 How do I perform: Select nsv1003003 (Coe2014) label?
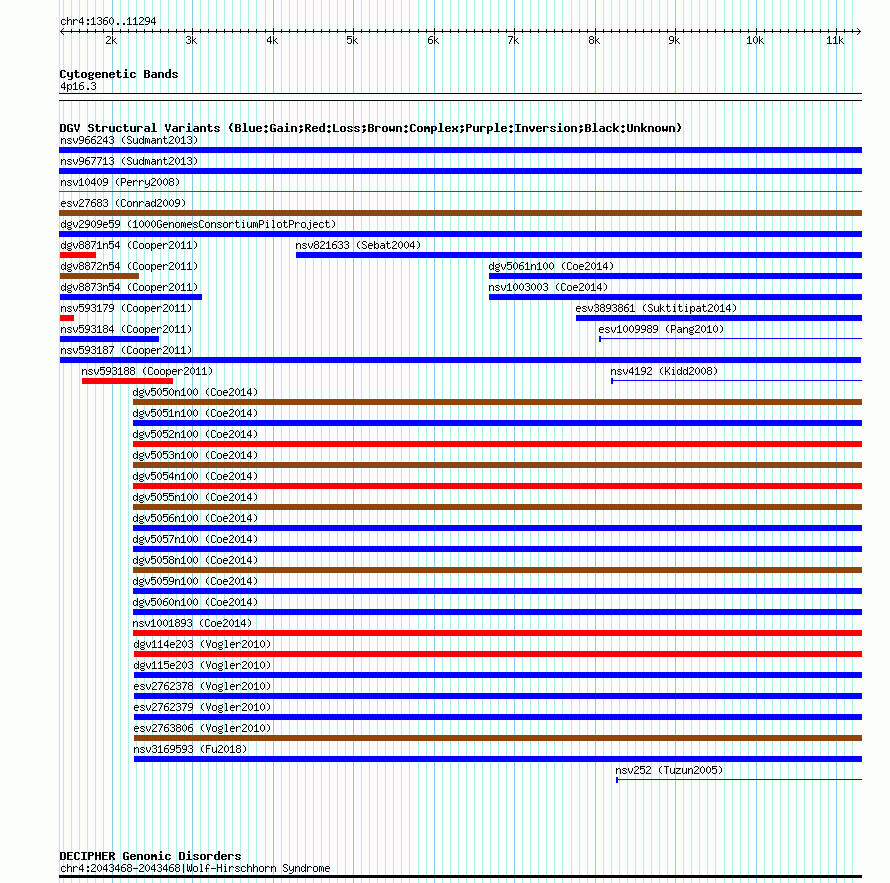pyautogui.click(x=548, y=287)
